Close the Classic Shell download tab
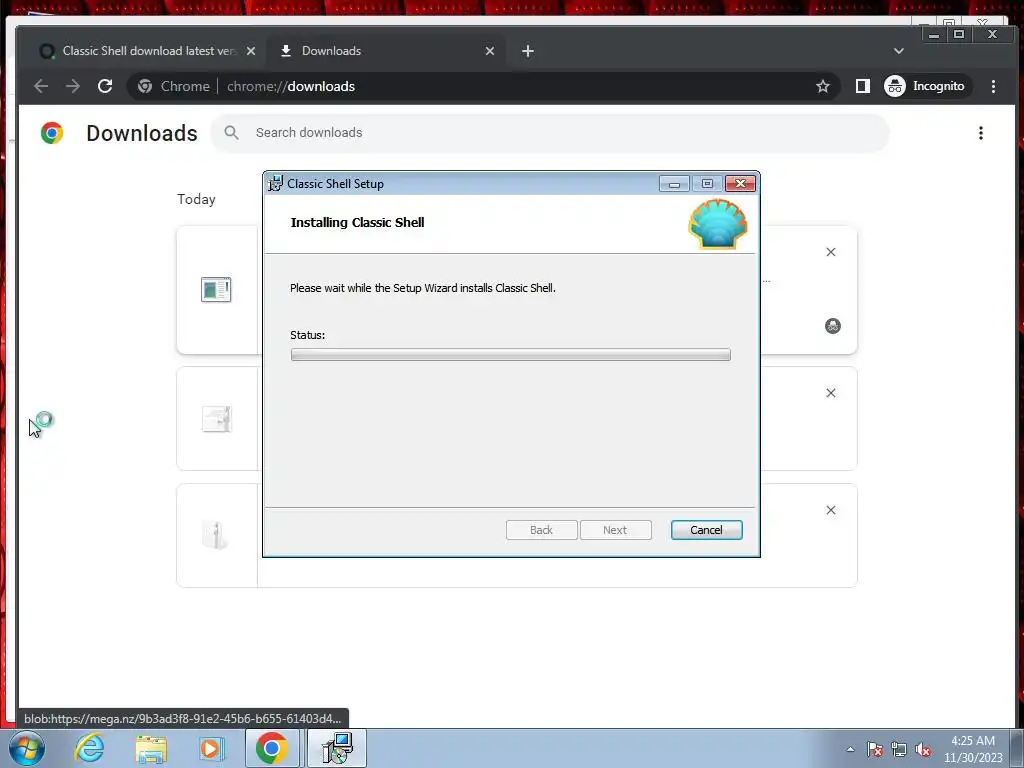The width and height of the screenshot is (1024, 768). click(x=251, y=51)
